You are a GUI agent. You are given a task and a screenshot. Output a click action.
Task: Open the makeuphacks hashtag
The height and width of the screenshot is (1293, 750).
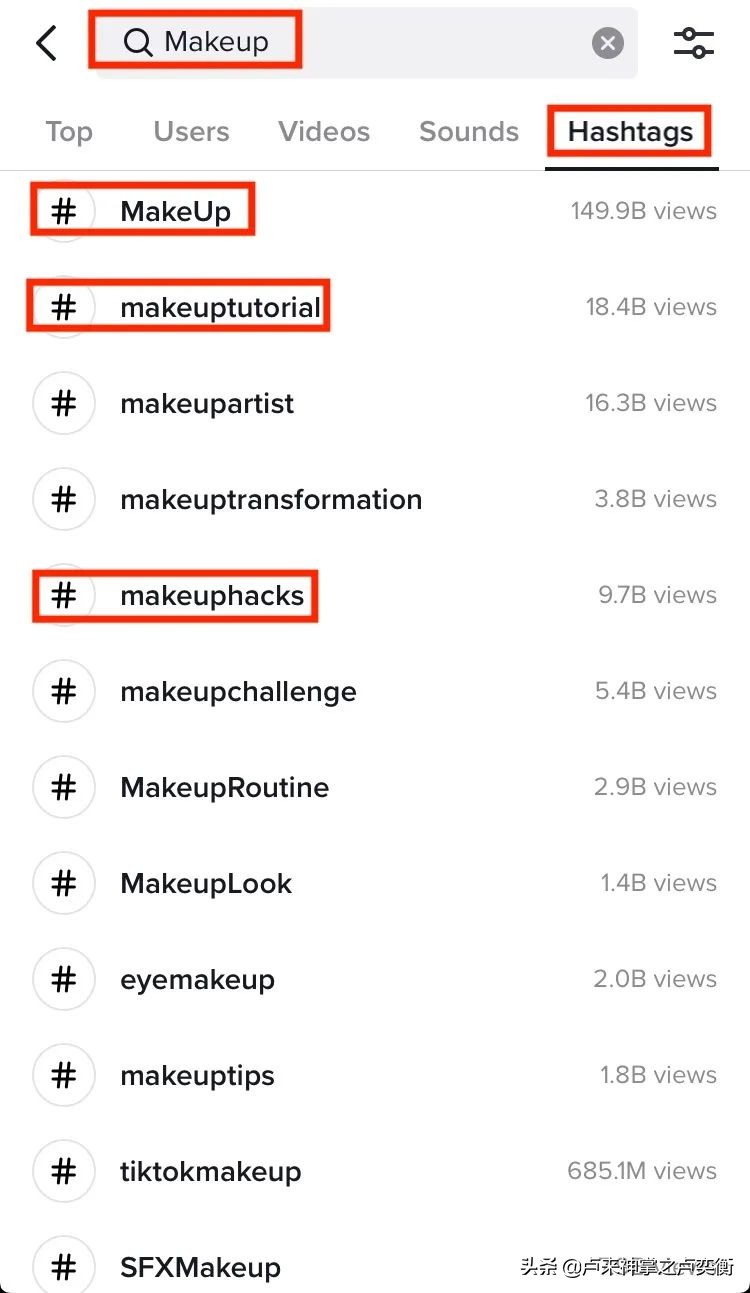[212, 596]
